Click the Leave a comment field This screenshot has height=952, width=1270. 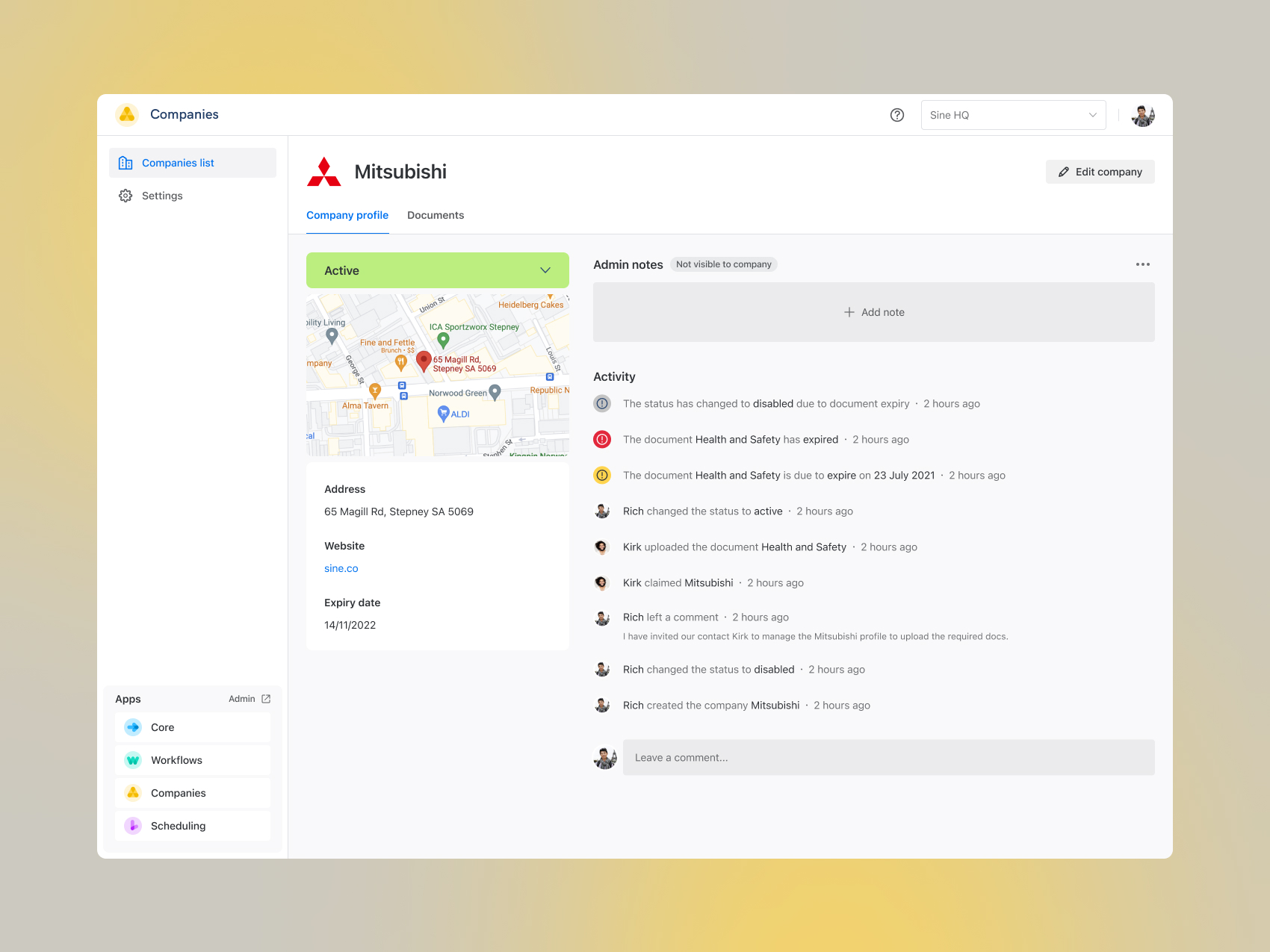pyautogui.click(x=889, y=757)
